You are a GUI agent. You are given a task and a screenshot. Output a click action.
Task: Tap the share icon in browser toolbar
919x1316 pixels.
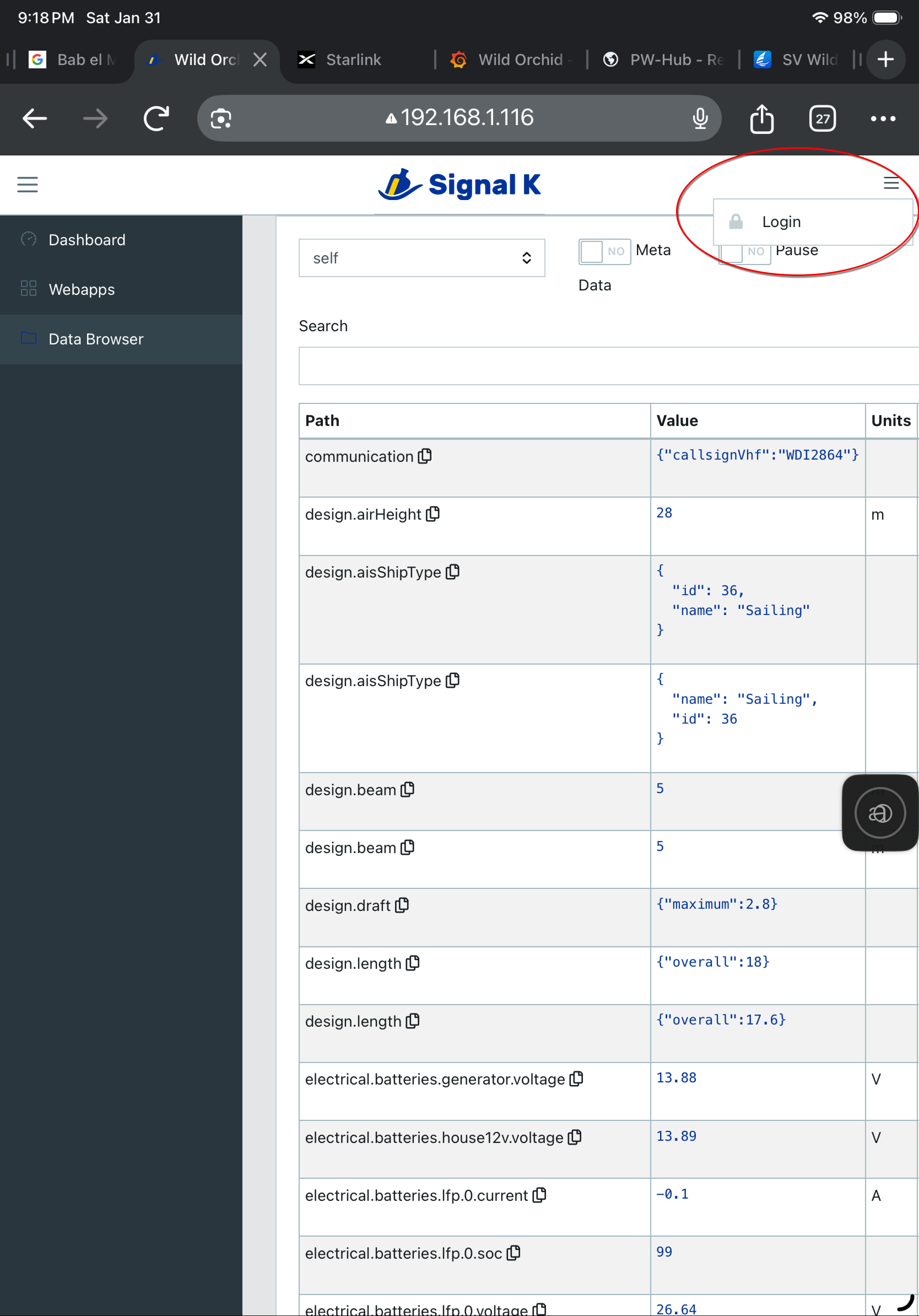point(761,119)
